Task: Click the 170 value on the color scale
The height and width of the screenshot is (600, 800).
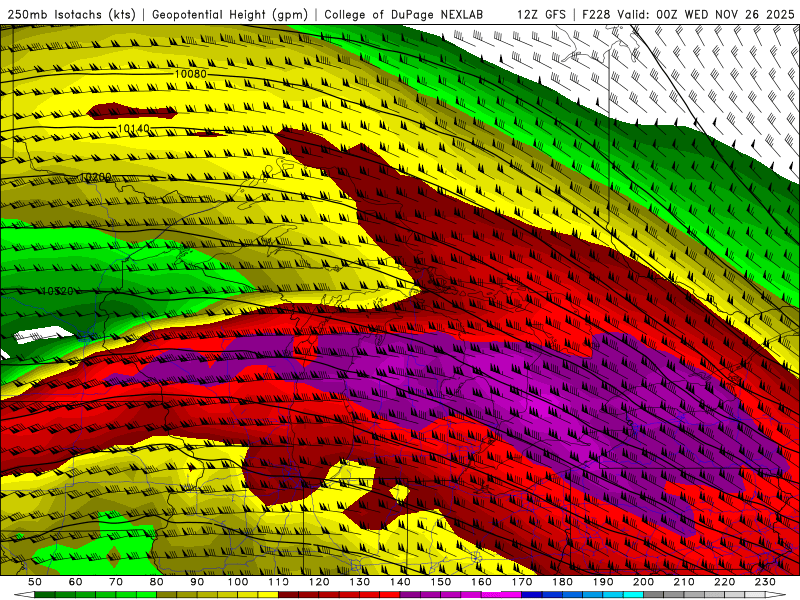Action: 521,582
